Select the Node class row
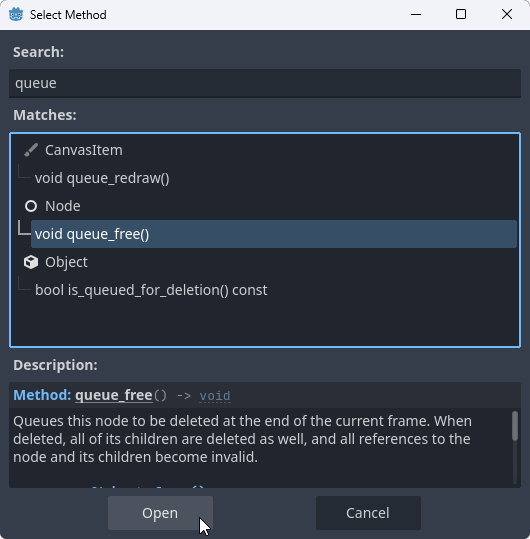The image size is (530, 539). 265,206
